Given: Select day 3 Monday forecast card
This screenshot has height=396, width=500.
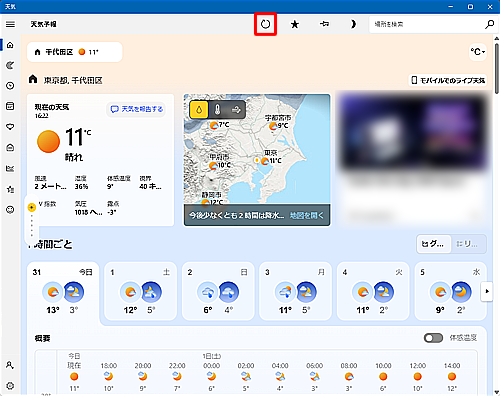Looking at the screenshot, I should point(295,291).
